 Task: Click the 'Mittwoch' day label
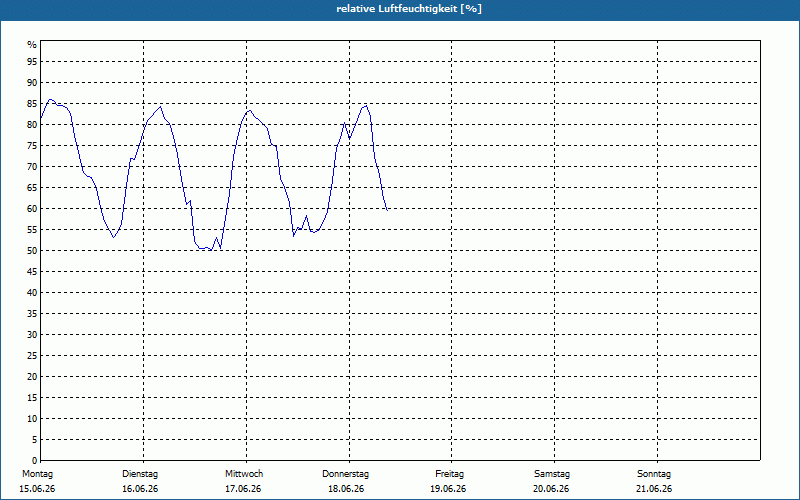pyautogui.click(x=244, y=474)
